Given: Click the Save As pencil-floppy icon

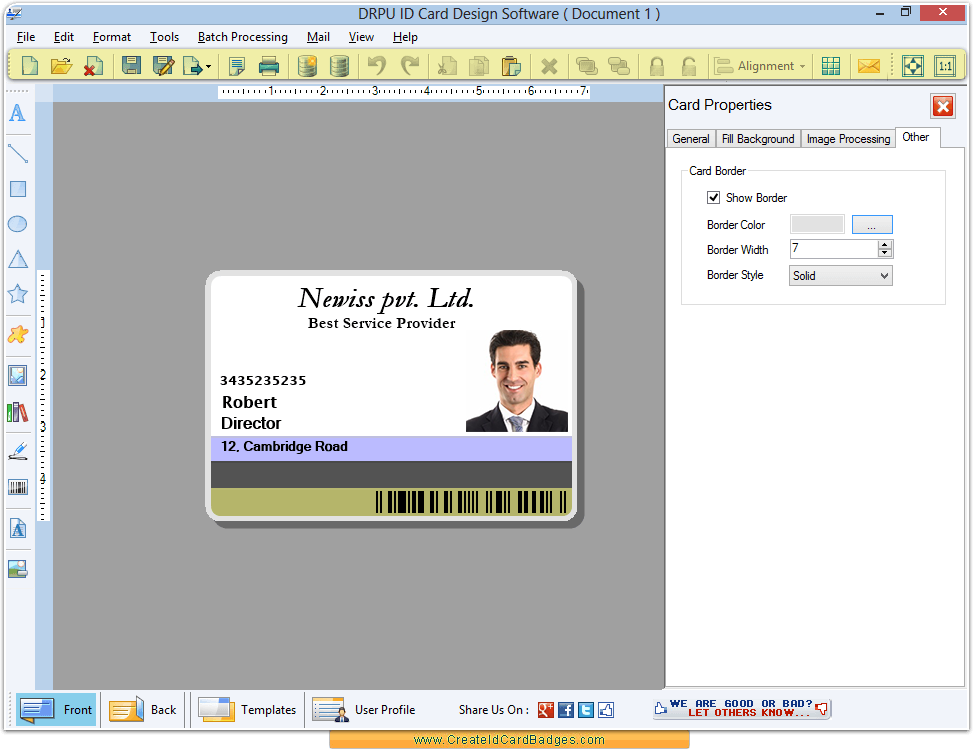Looking at the screenshot, I should coord(163,65).
